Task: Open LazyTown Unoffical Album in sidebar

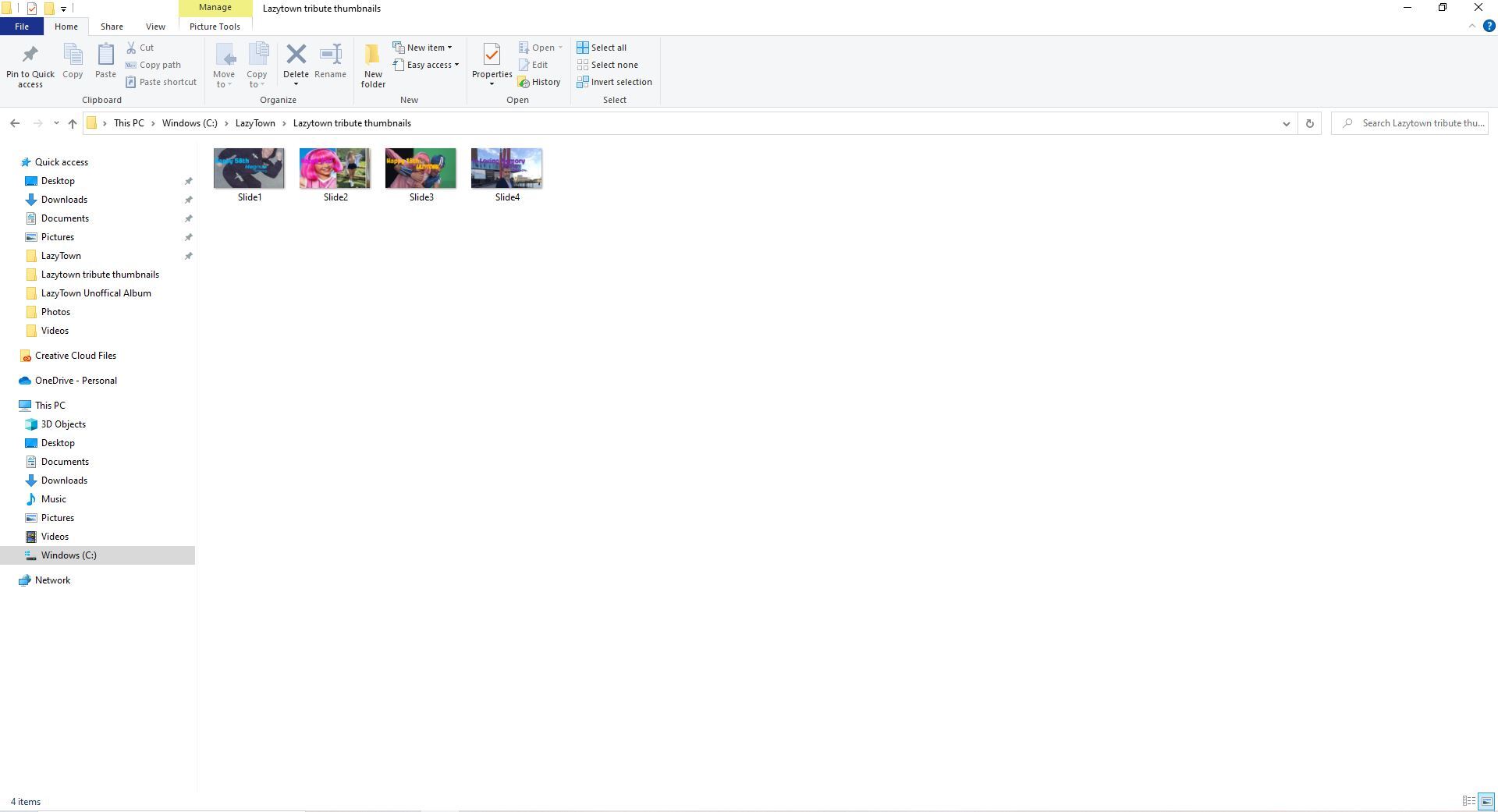Action: coord(96,293)
